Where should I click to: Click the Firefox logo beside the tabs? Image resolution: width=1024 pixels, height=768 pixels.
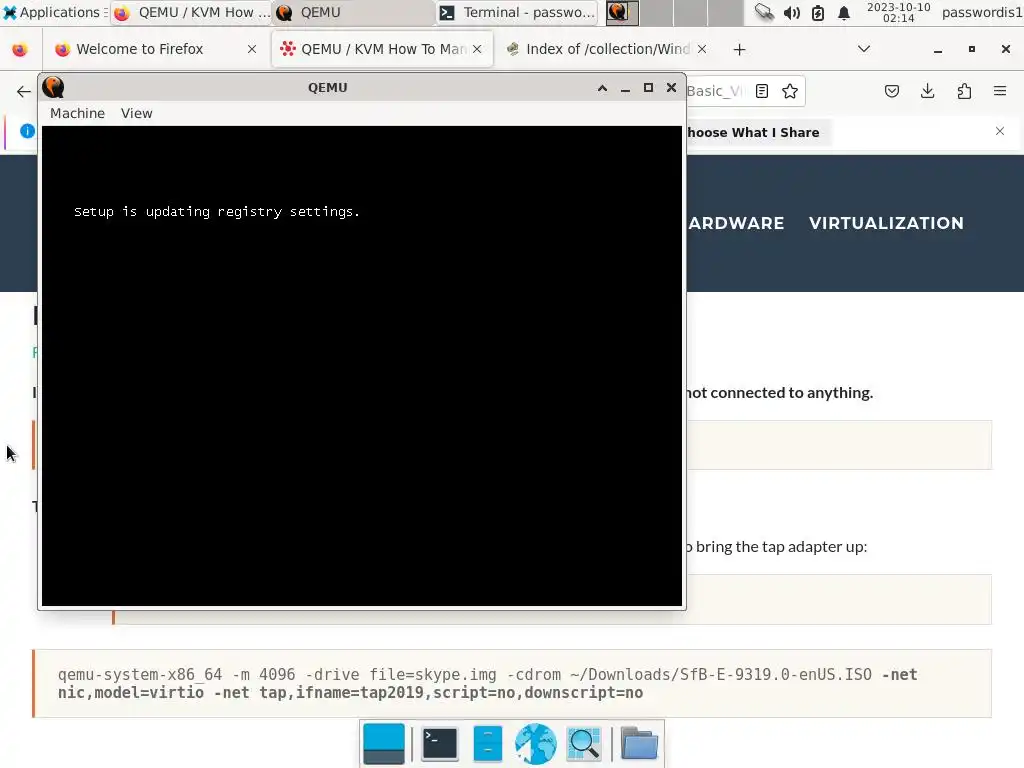click(x=20, y=50)
